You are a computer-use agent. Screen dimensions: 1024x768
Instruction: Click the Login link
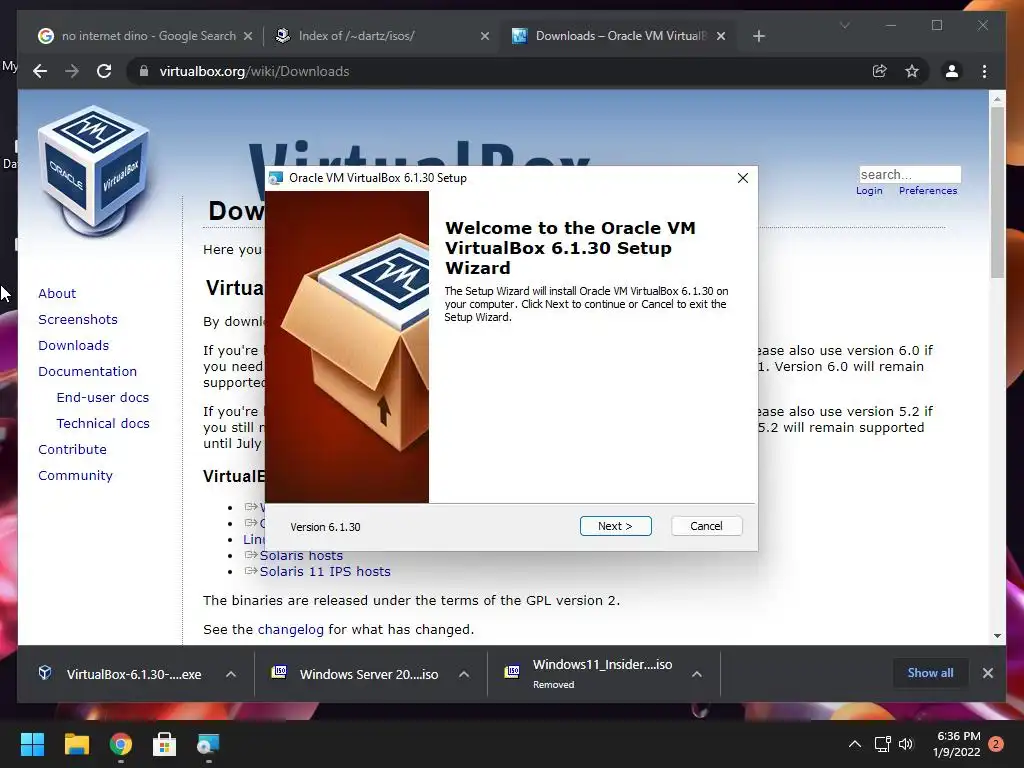click(x=869, y=191)
